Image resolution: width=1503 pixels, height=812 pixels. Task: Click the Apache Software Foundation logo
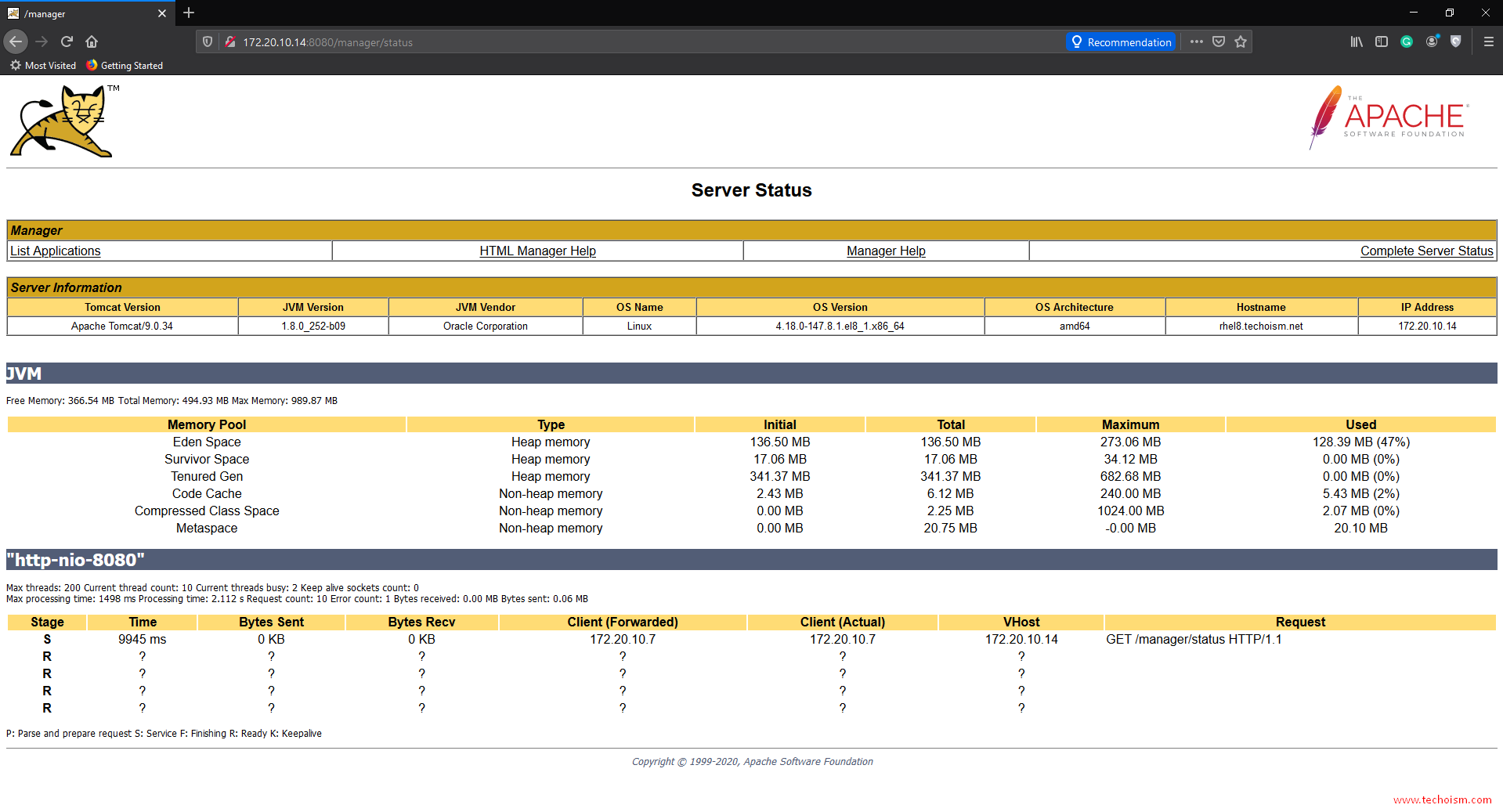pyautogui.click(x=1389, y=117)
